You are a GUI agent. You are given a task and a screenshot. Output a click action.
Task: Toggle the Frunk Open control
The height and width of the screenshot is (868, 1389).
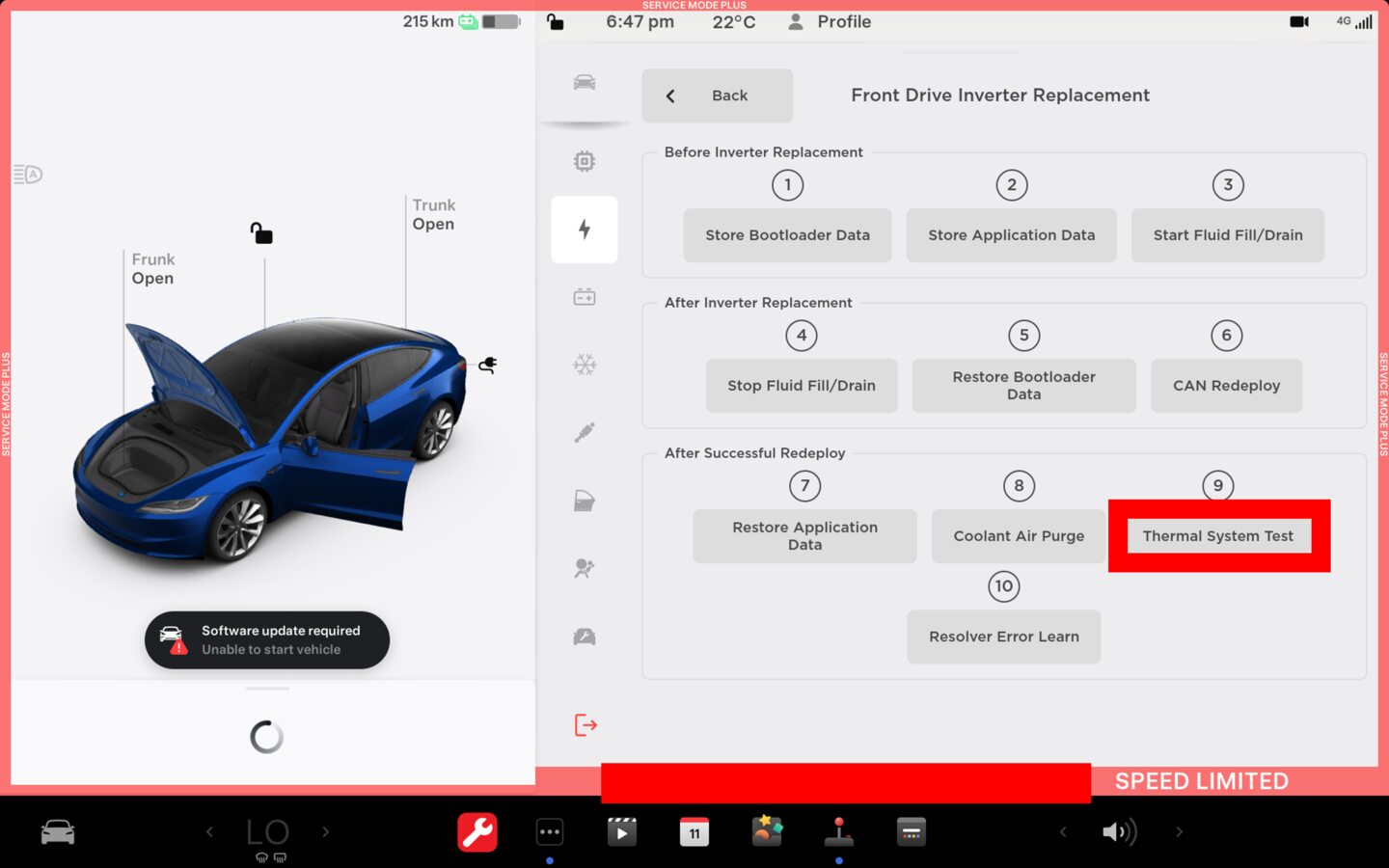coord(152,269)
